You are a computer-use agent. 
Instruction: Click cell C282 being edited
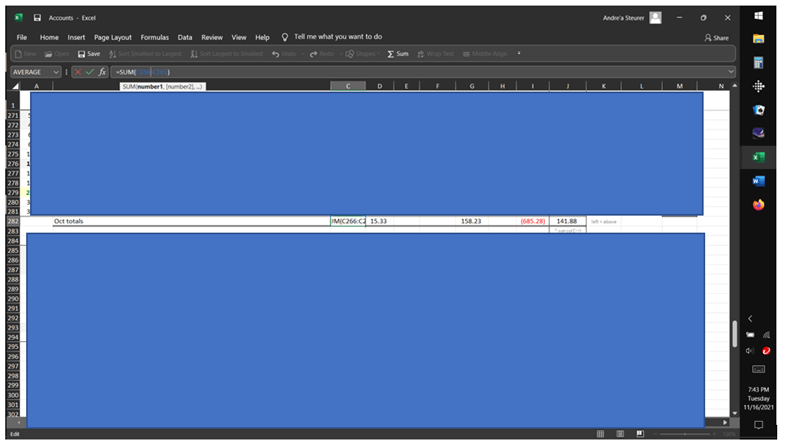(348, 221)
